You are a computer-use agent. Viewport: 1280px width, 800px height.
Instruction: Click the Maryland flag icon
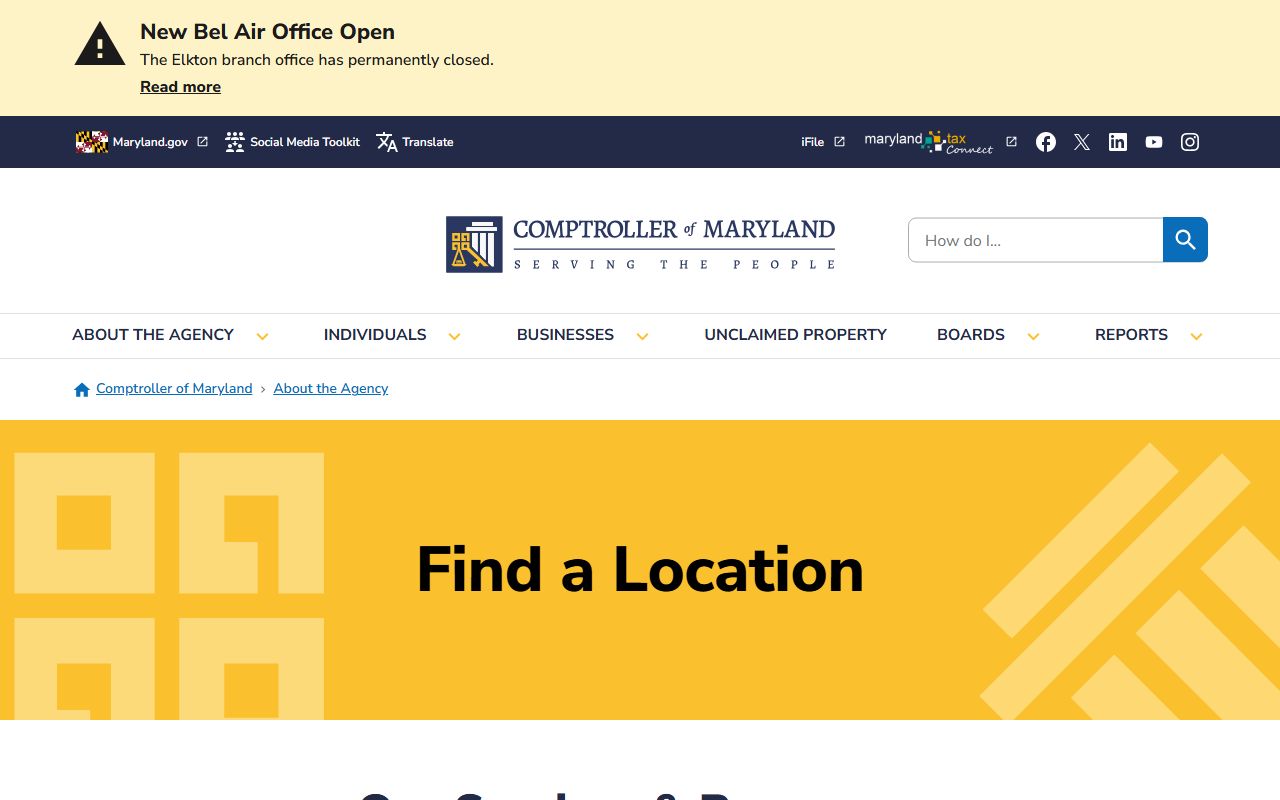(x=92, y=142)
